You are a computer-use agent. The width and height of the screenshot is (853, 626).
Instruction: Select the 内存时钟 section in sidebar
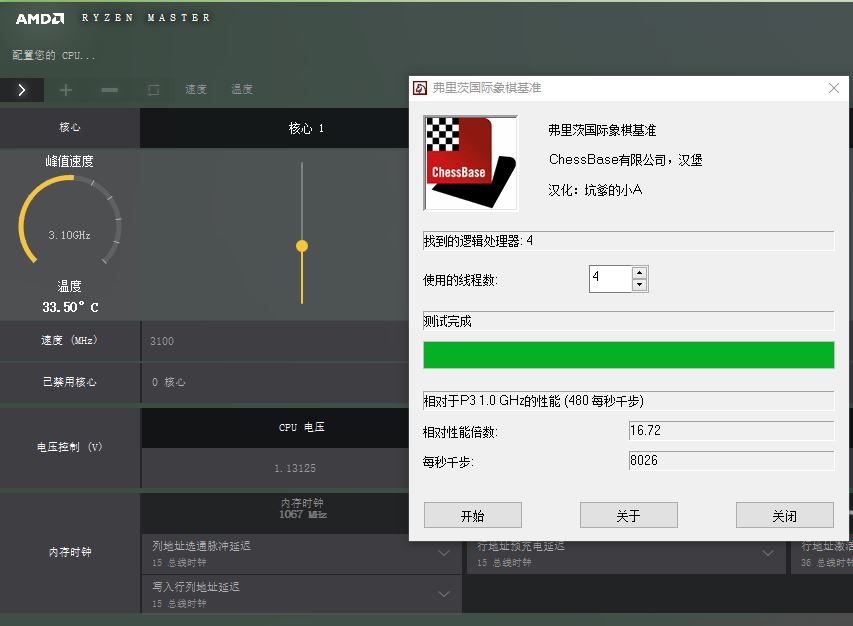[x=70, y=550]
